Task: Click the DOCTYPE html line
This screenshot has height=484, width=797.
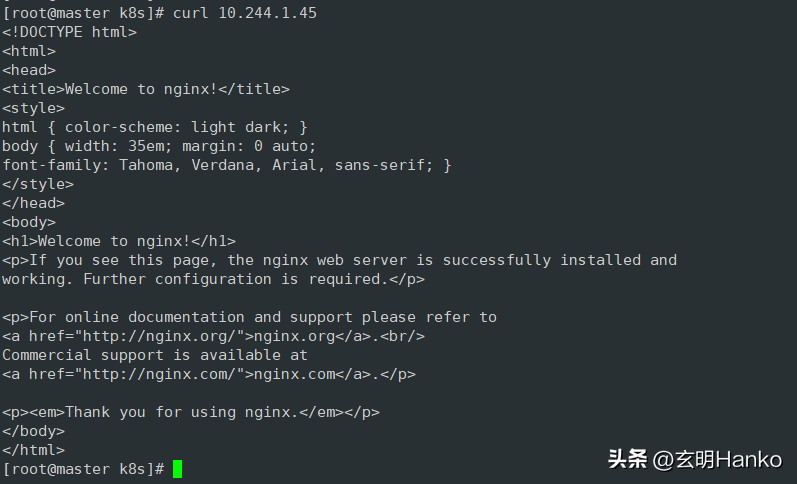Action: [69, 32]
